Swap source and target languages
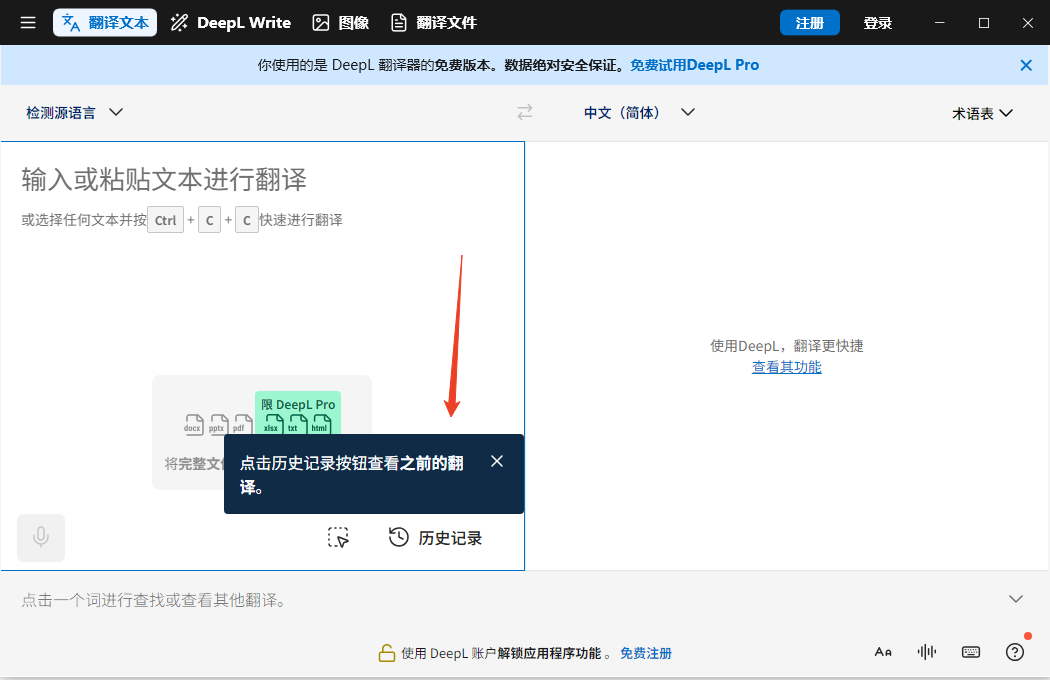 (525, 112)
